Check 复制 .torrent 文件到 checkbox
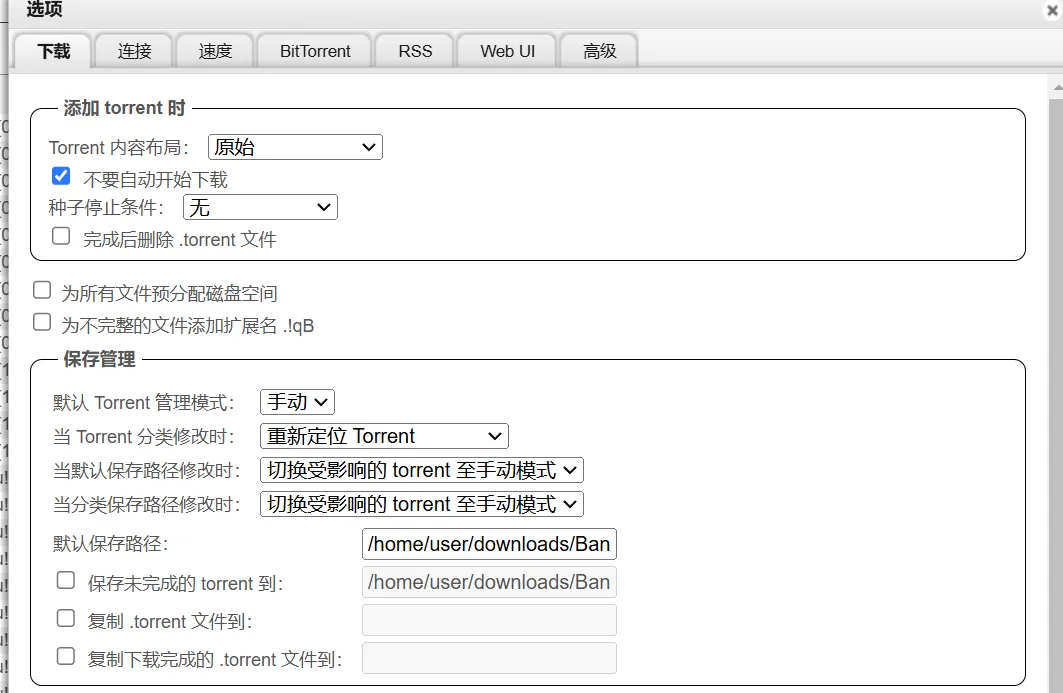Screen dimensions: 1063x693 point(66,618)
